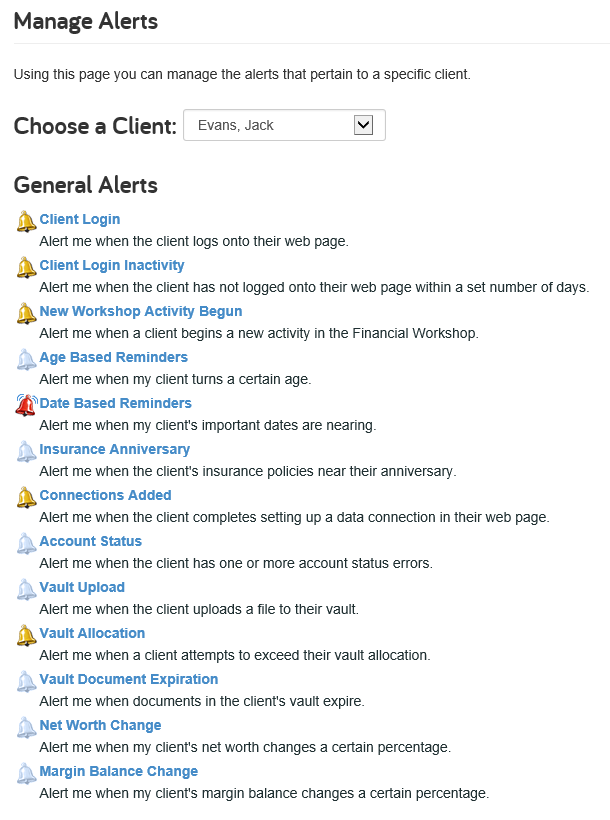The image size is (610, 820).
Task: Open the Insurance Anniversary link
Action: pos(115,449)
